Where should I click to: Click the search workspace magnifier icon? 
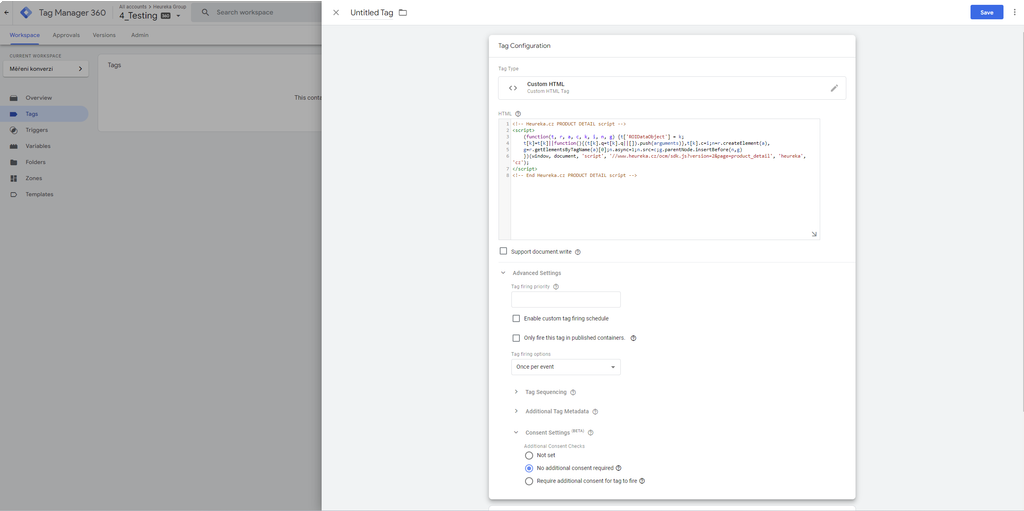[x=205, y=12]
